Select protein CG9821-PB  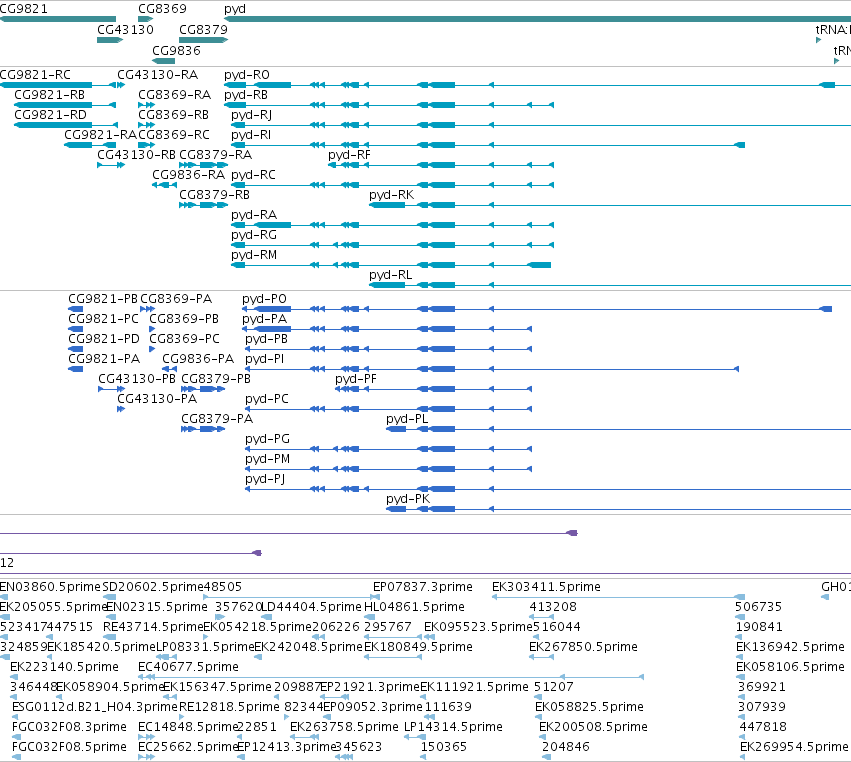[x=103, y=299]
